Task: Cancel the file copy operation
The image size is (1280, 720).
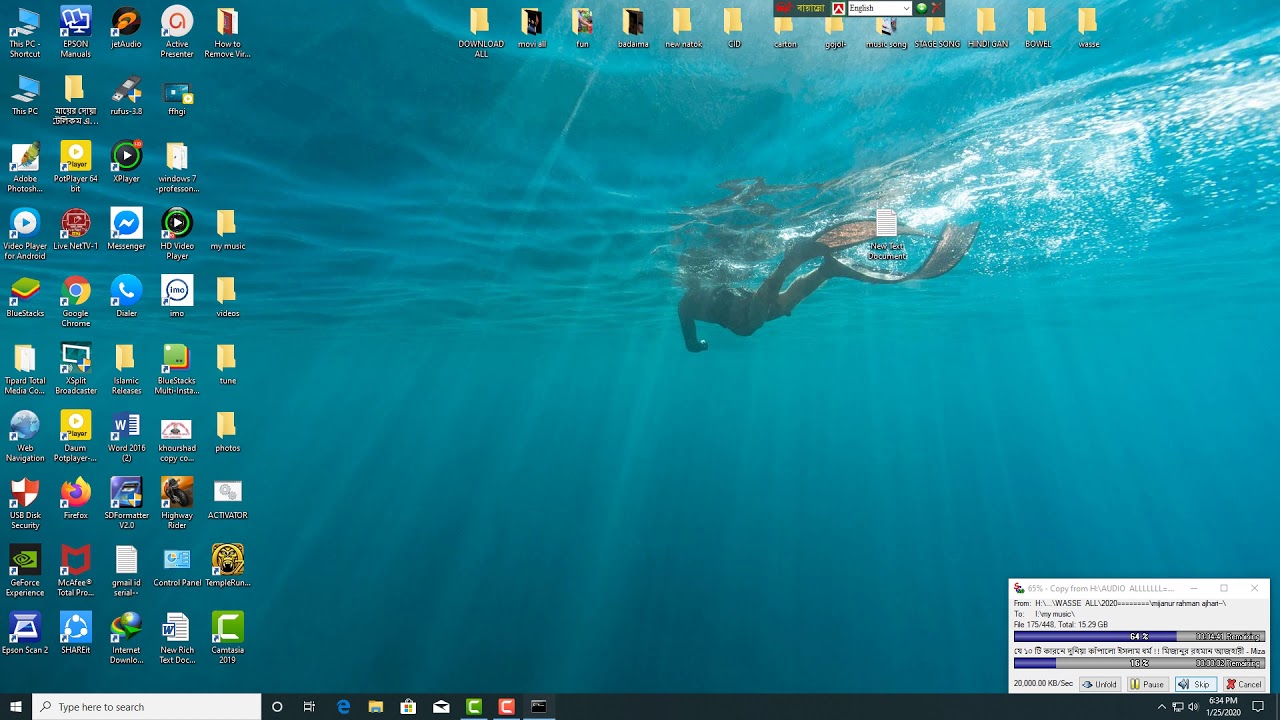Action: (x=1244, y=684)
